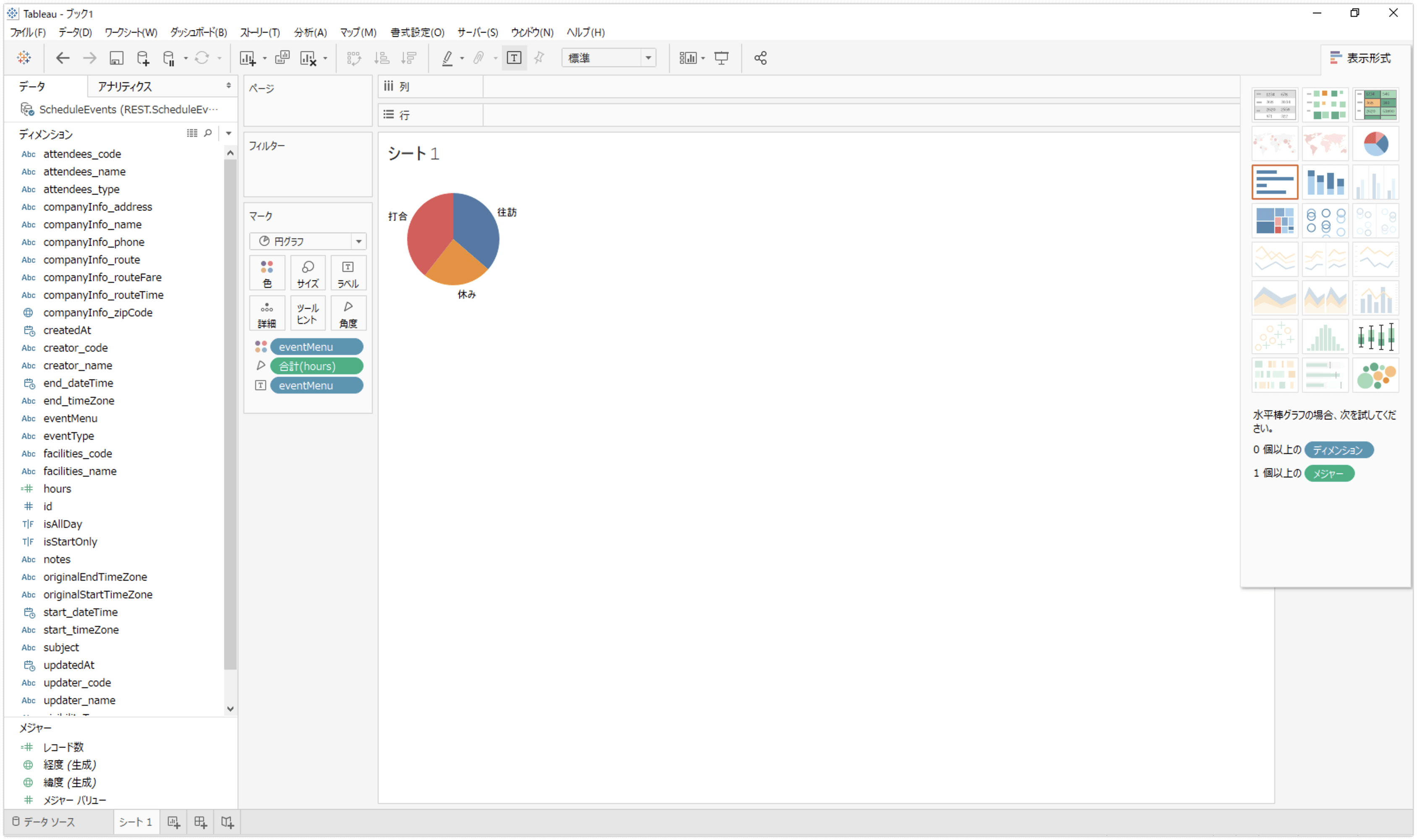Click the Share workbook icon
This screenshot has height=840, width=1417.
(x=760, y=58)
